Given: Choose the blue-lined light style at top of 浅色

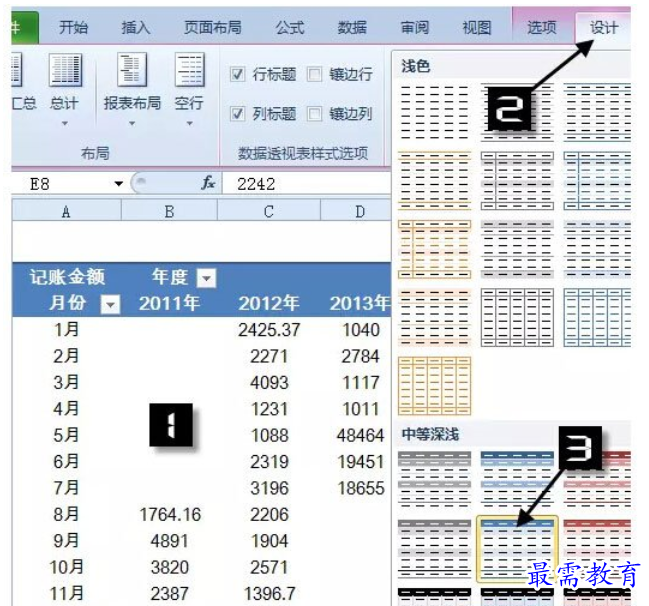Looking at the screenshot, I should point(597,112).
